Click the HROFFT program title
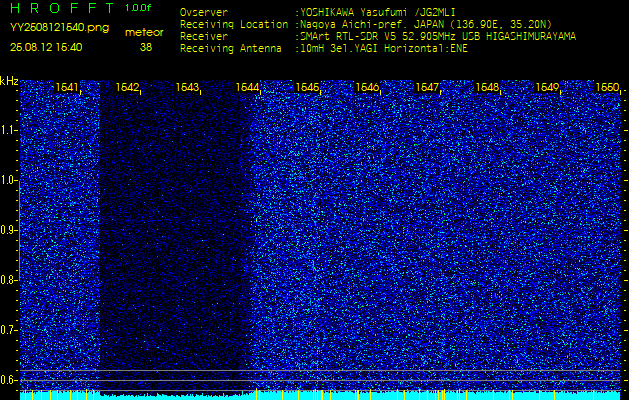The width and height of the screenshot is (629, 400). [62, 8]
